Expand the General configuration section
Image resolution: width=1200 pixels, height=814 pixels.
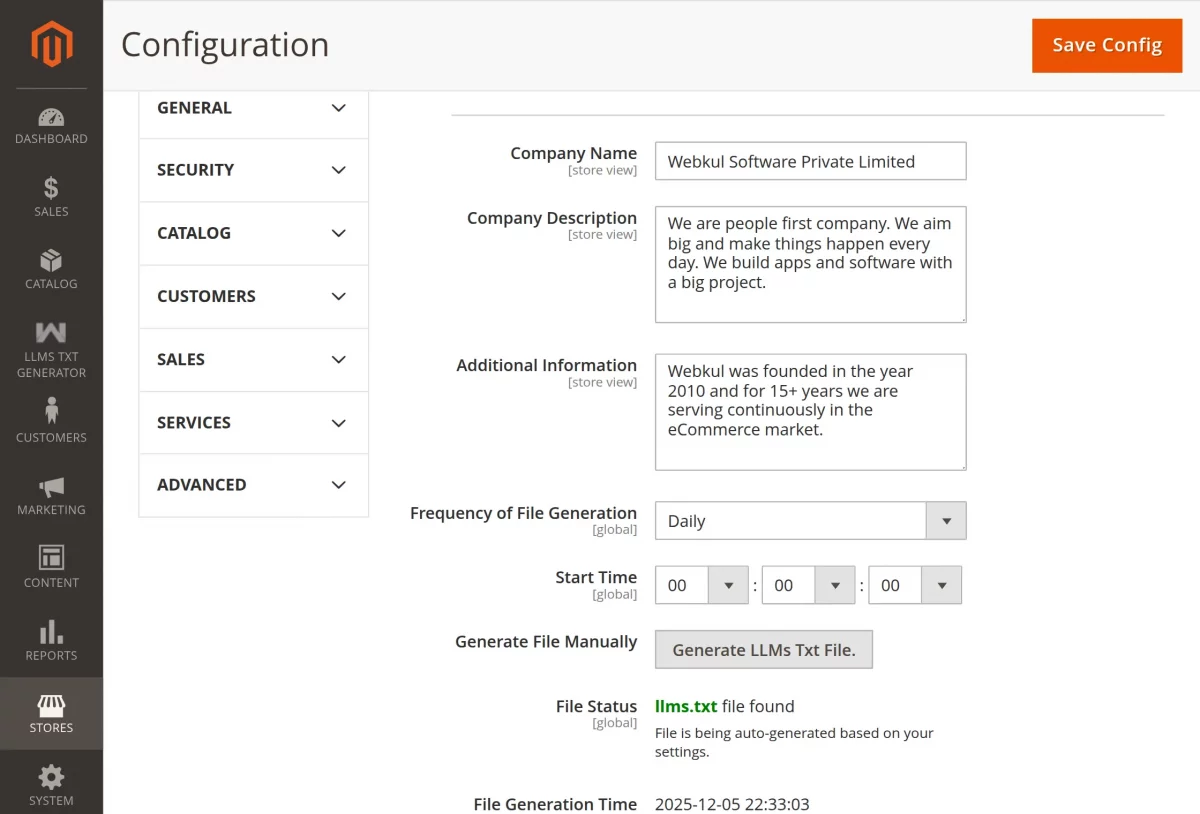253,108
